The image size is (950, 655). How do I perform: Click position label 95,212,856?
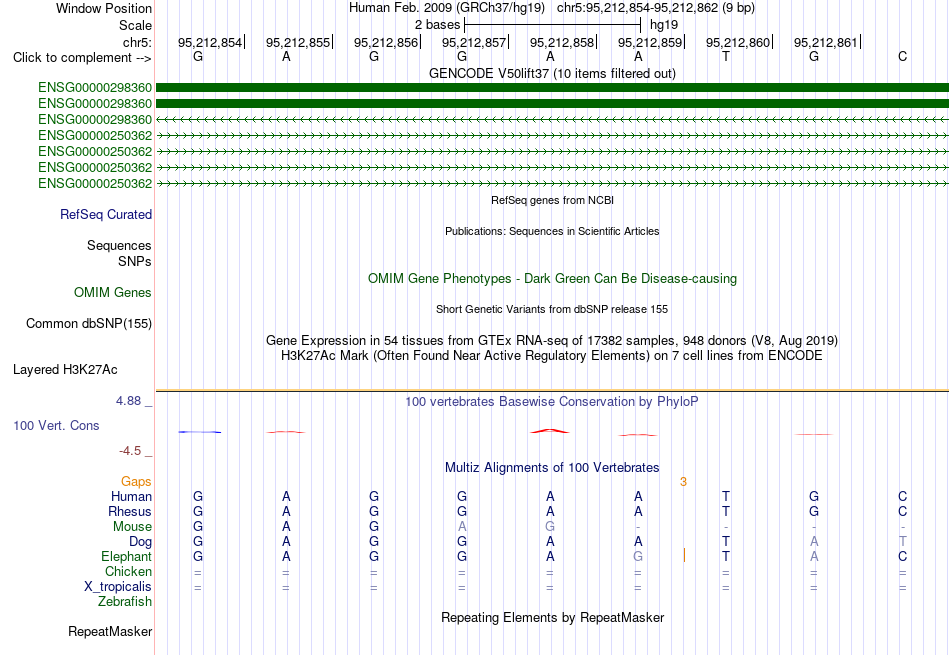click(x=386, y=42)
